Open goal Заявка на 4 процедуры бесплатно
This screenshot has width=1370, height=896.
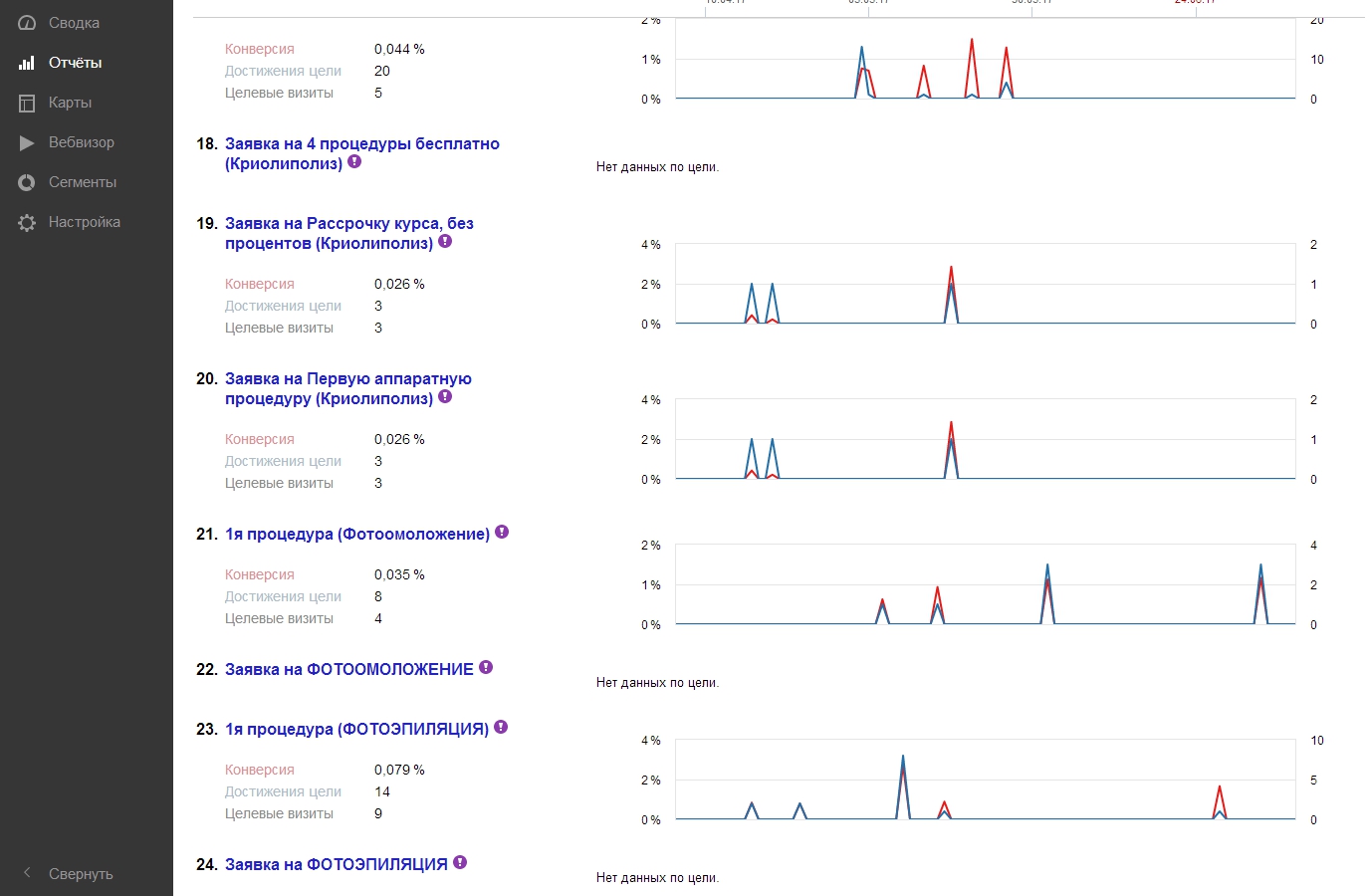click(361, 144)
